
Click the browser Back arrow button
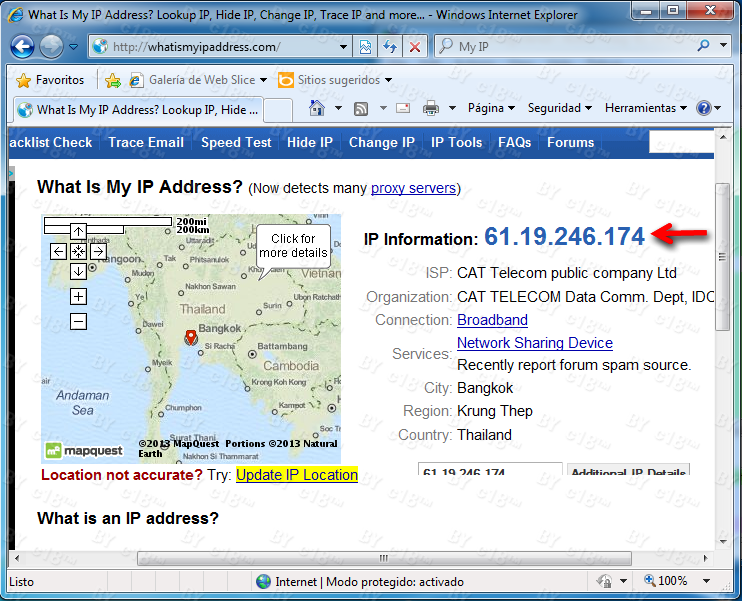pos(23,47)
